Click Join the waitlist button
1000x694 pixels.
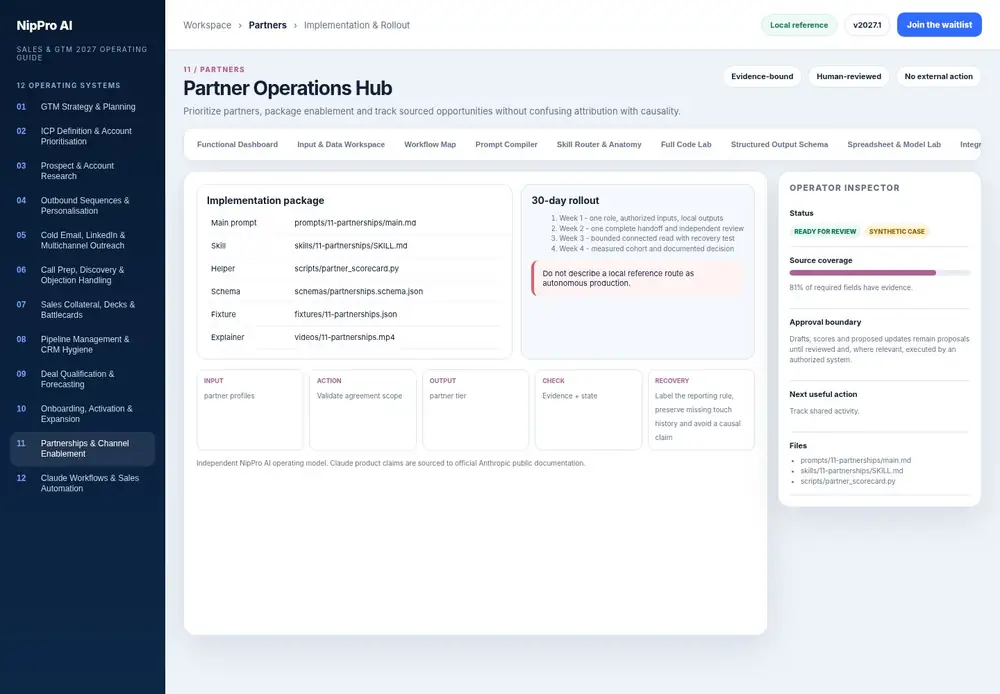pyautogui.click(x=939, y=25)
